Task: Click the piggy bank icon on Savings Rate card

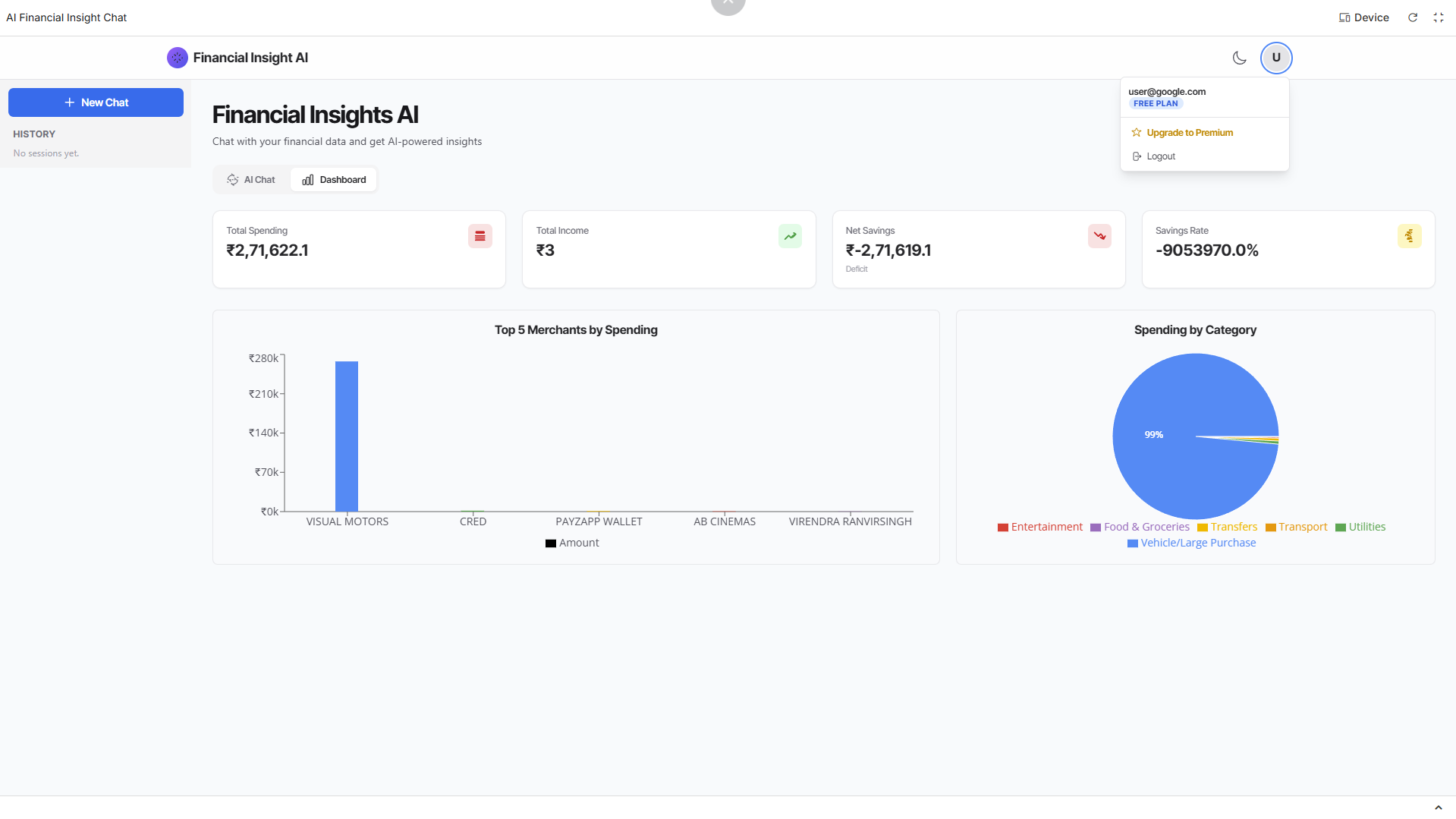Action: [1409, 235]
